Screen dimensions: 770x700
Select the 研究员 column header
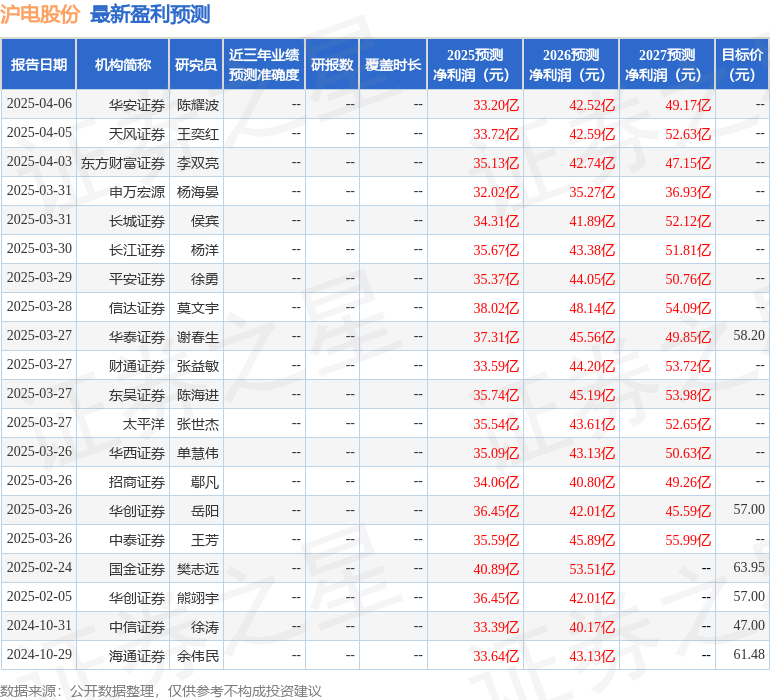click(x=196, y=64)
